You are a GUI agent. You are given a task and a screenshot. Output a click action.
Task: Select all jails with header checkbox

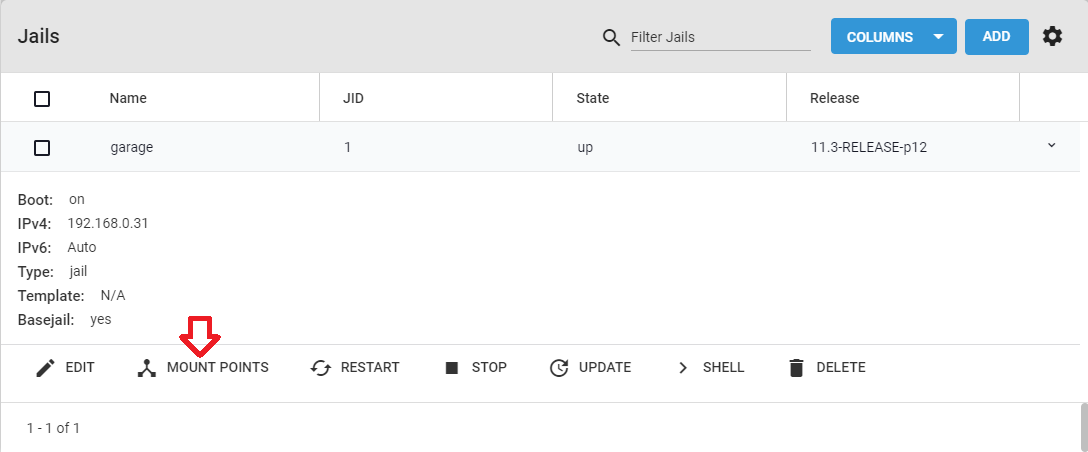(42, 99)
